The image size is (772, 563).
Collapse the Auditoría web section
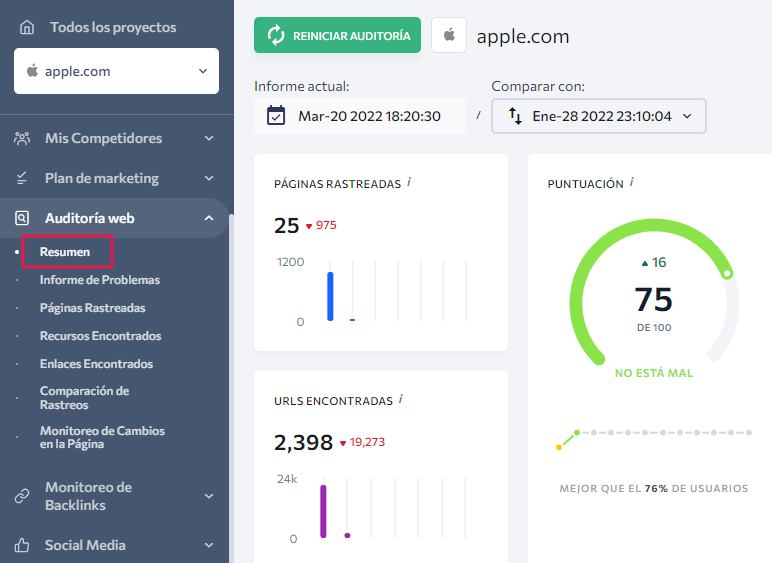click(x=209, y=218)
